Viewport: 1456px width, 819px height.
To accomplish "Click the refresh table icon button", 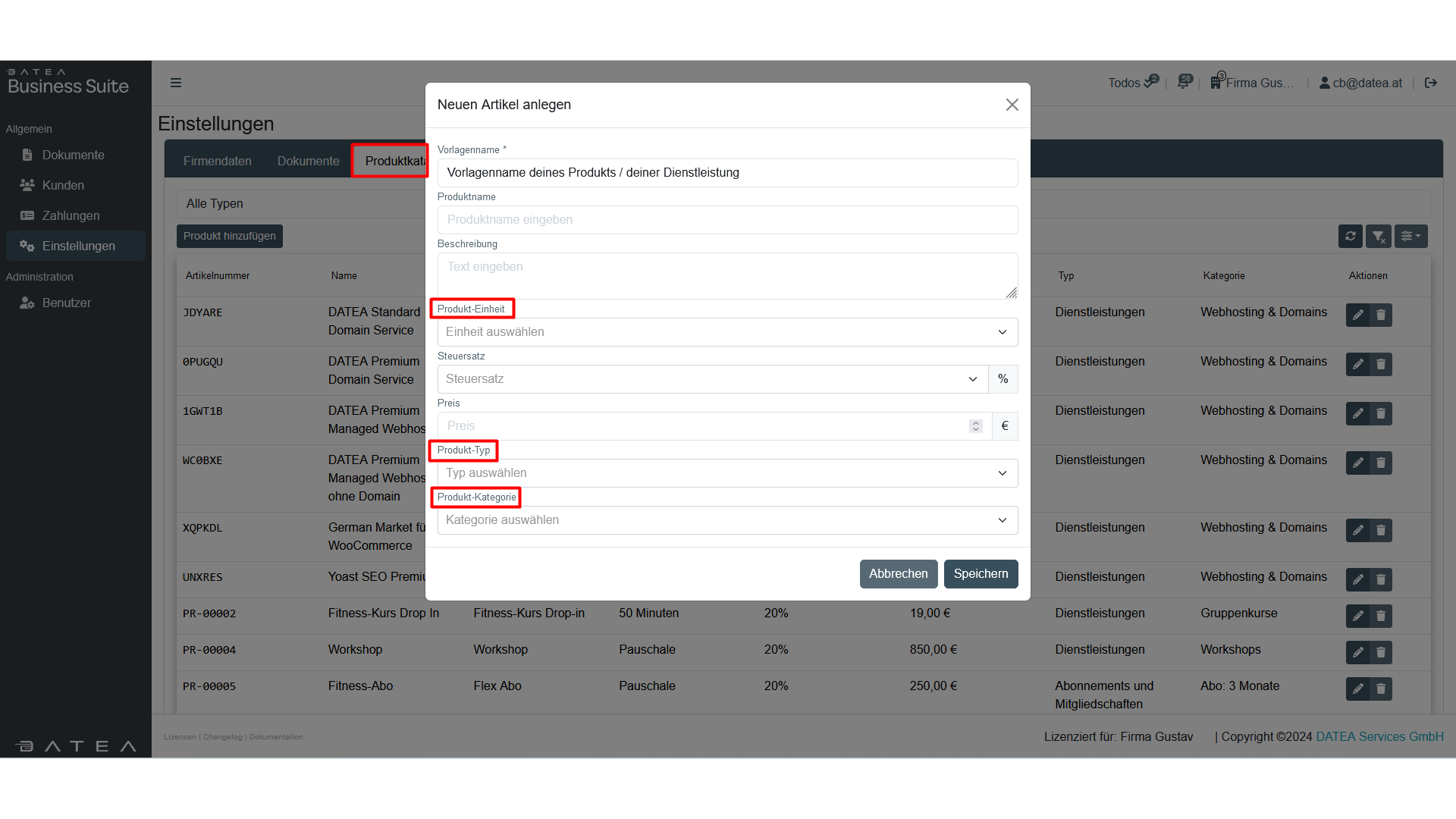I will [x=1351, y=237].
